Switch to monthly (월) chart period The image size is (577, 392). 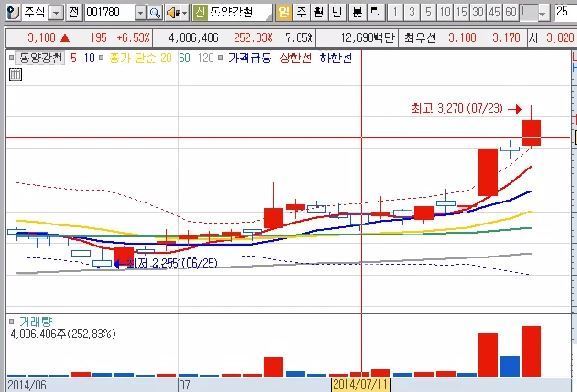(x=319, y=13)
